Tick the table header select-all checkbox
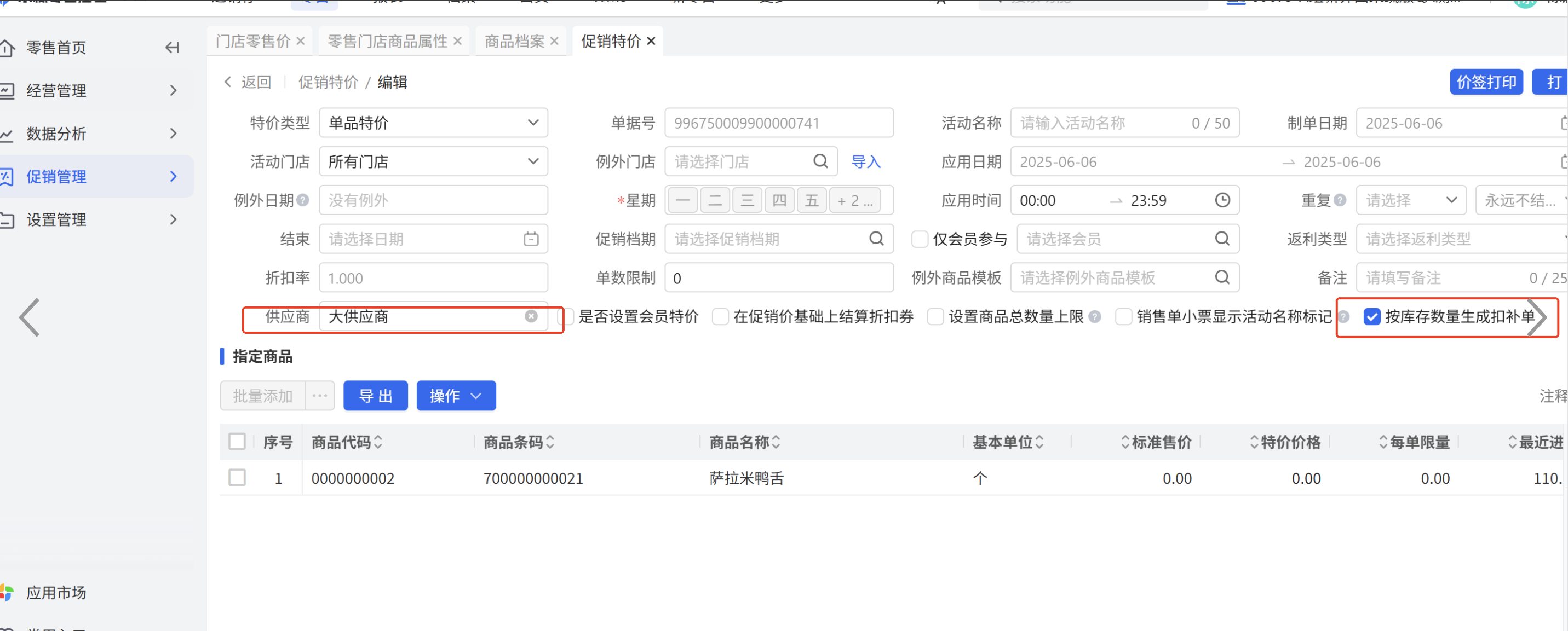Screen dimensions: 1568x631 pyautogui.click(x=237, y=441)
